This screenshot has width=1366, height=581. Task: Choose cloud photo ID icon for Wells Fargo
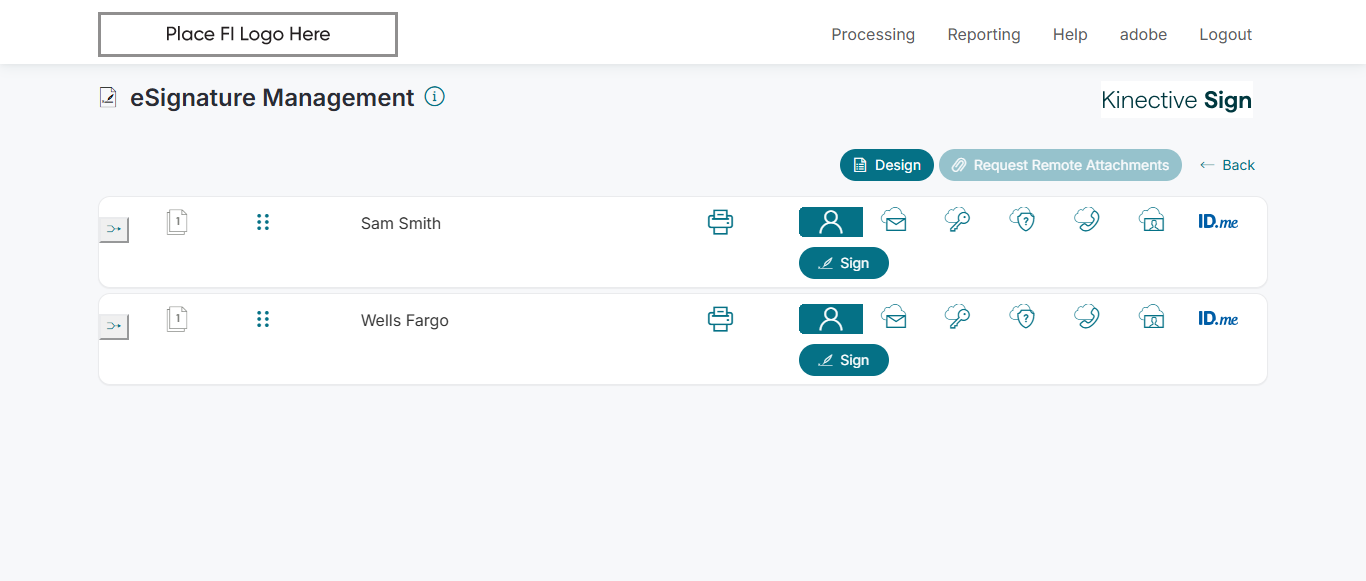tap(1152, 318)
